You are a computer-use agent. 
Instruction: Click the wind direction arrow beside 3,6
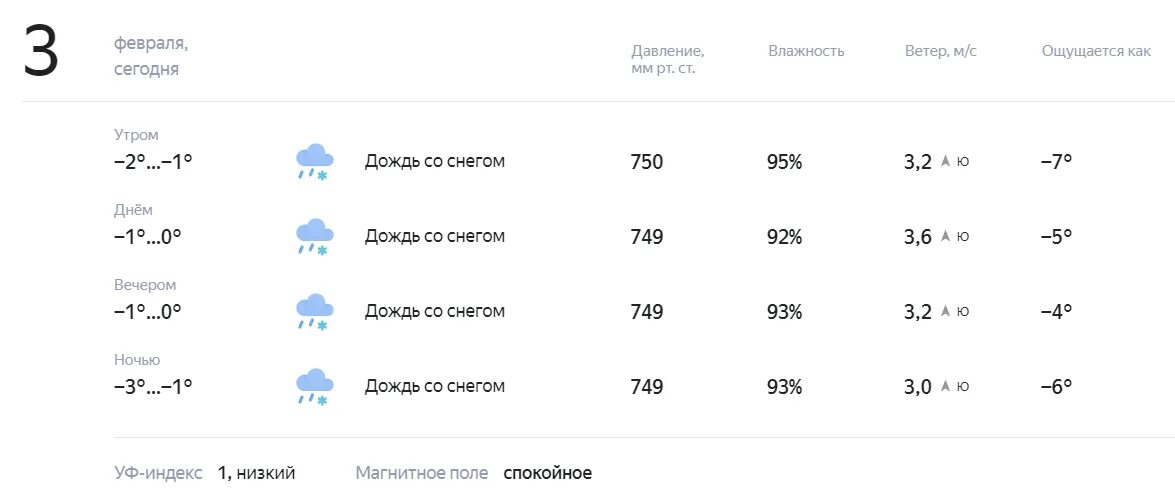pyautogui.click(x=945, y=236)
